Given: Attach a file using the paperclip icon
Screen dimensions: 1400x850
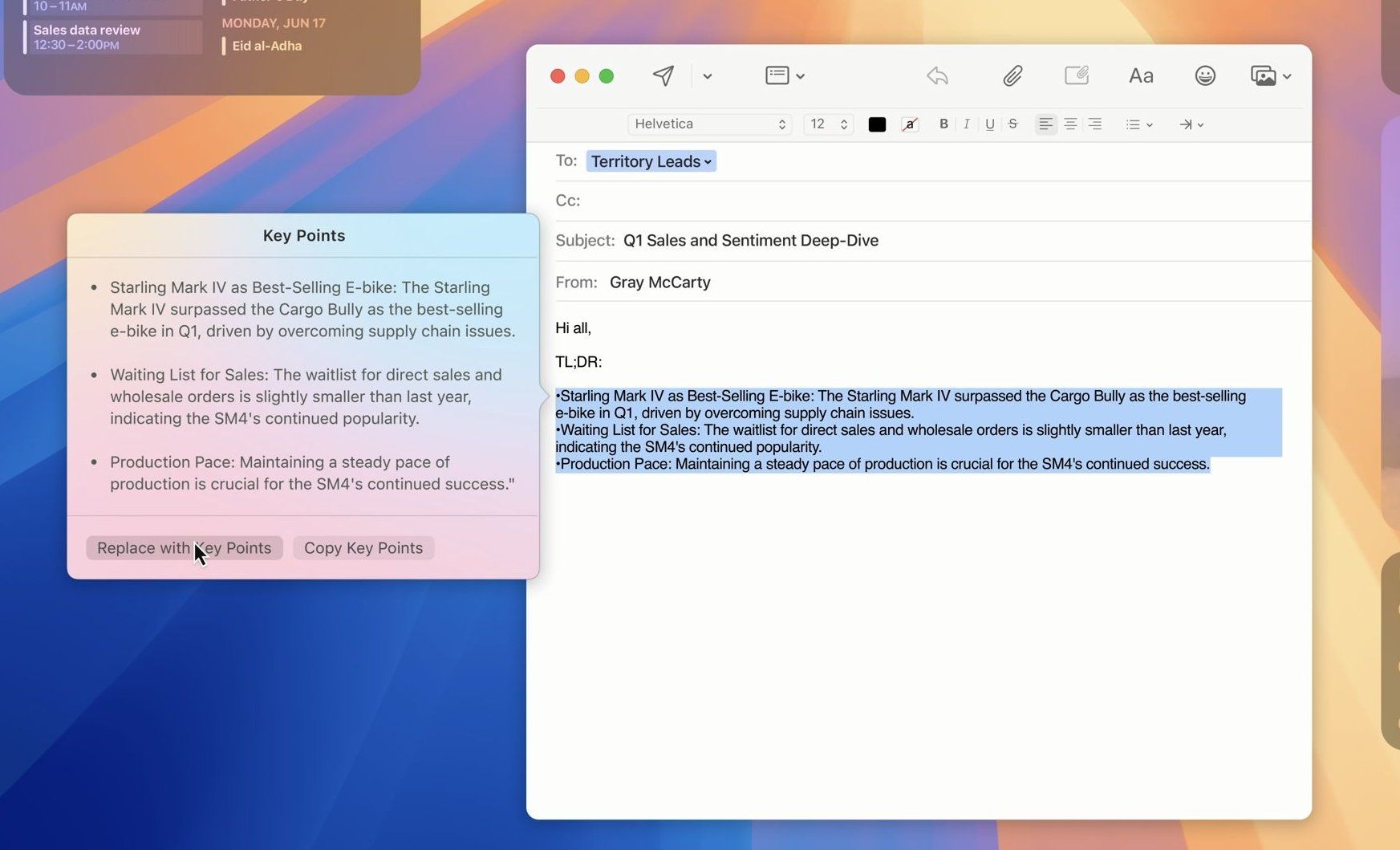Looking at the screenshot, I should click(1012, 75).
